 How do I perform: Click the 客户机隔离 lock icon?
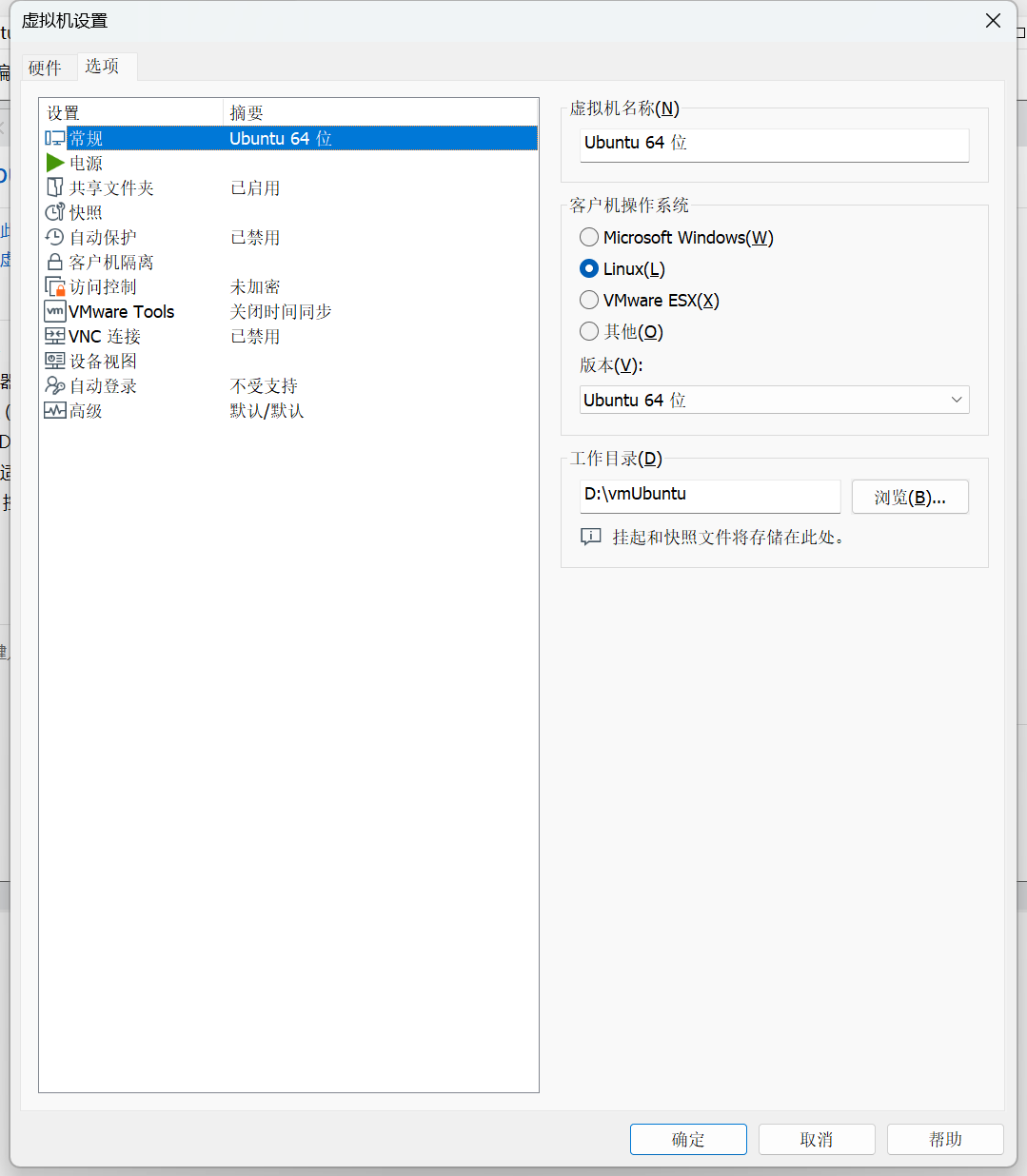pos(55,263)
